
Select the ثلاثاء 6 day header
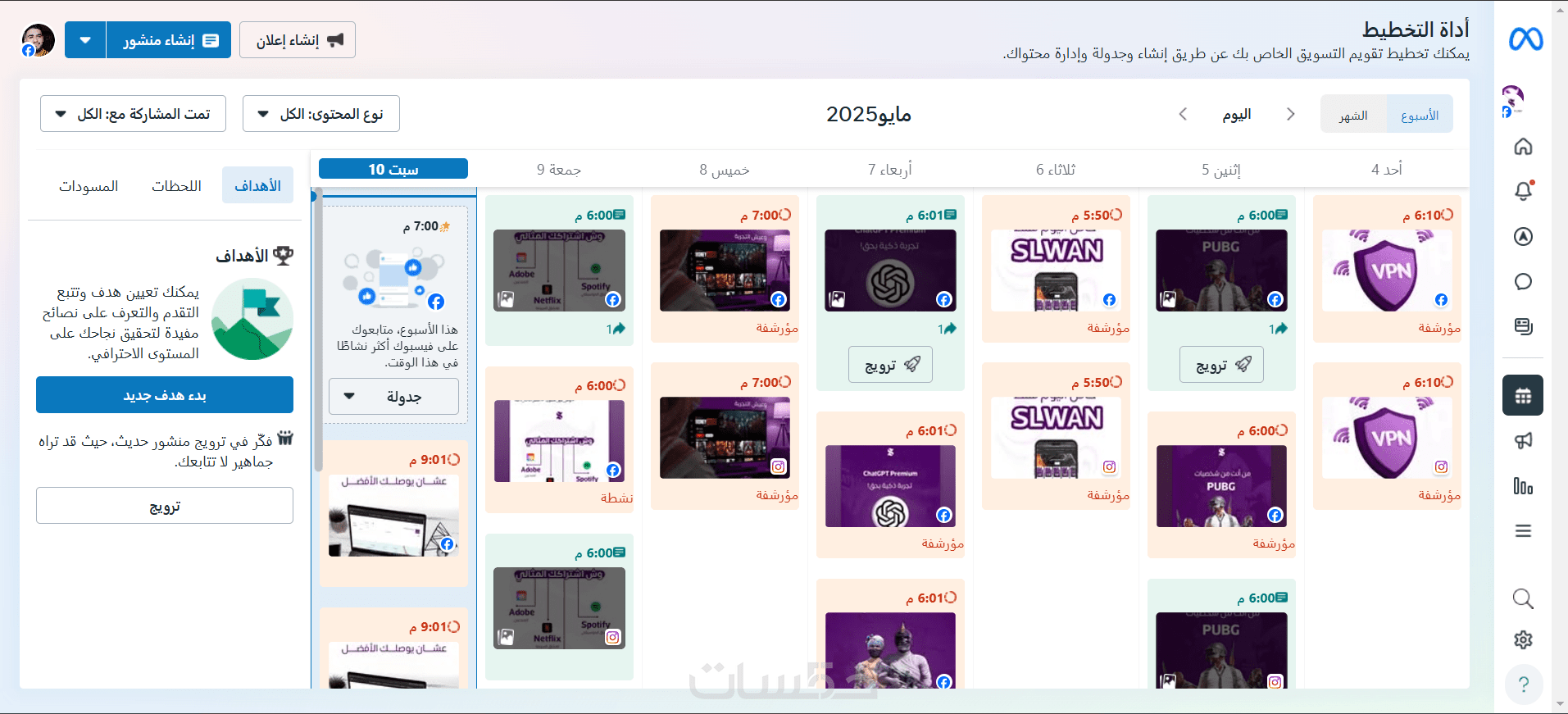click(1056, 170)
